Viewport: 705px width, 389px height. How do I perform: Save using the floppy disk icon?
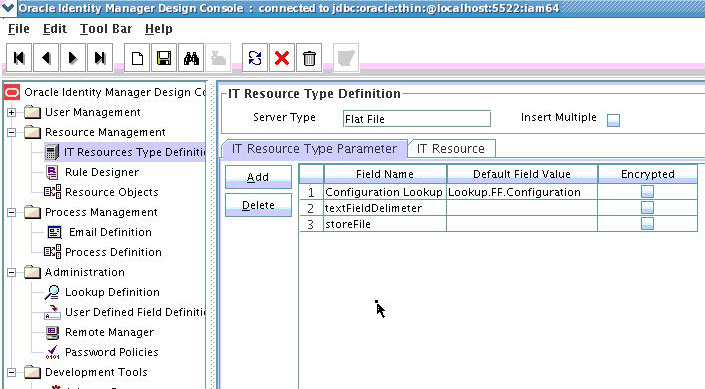tap(164, 58)
